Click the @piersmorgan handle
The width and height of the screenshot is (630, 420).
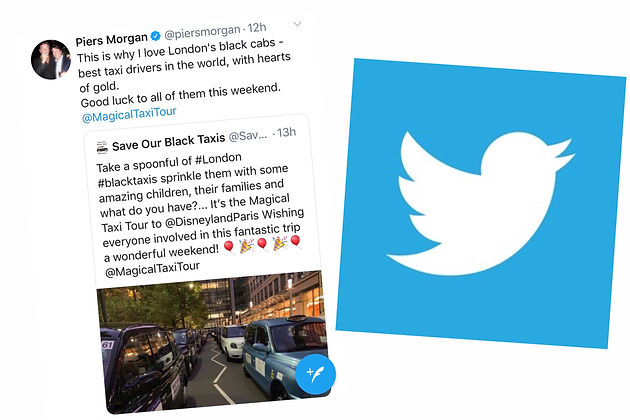(x=202, y=32)
